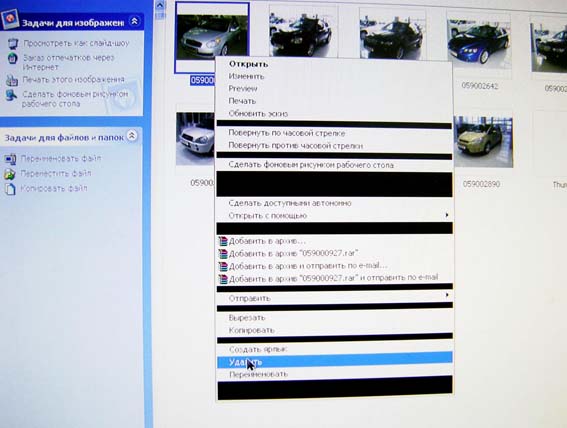
Task: Click Заказ отпечатков через Интернет link
Action: pos(68,63)
